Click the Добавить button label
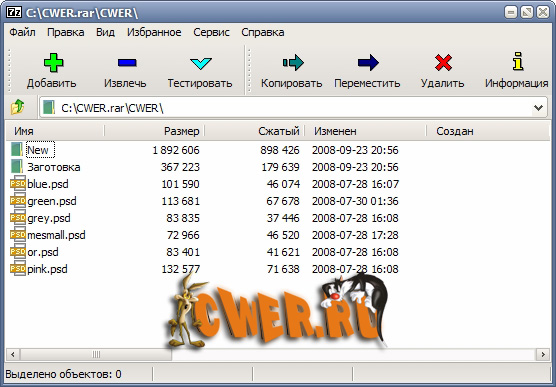The image size is (556, 387). click(x=51, y=83)
